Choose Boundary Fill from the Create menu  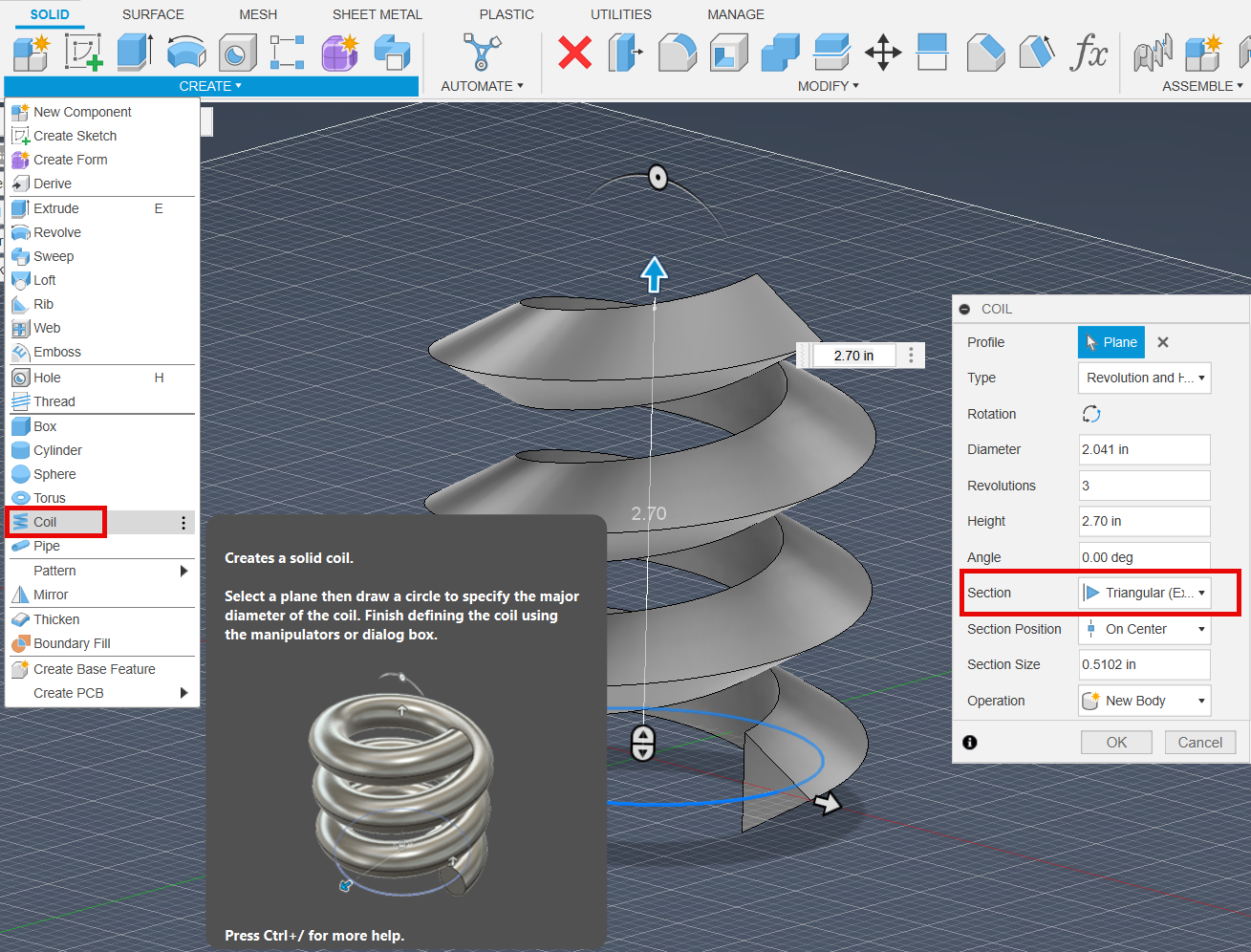click(102, 643)
